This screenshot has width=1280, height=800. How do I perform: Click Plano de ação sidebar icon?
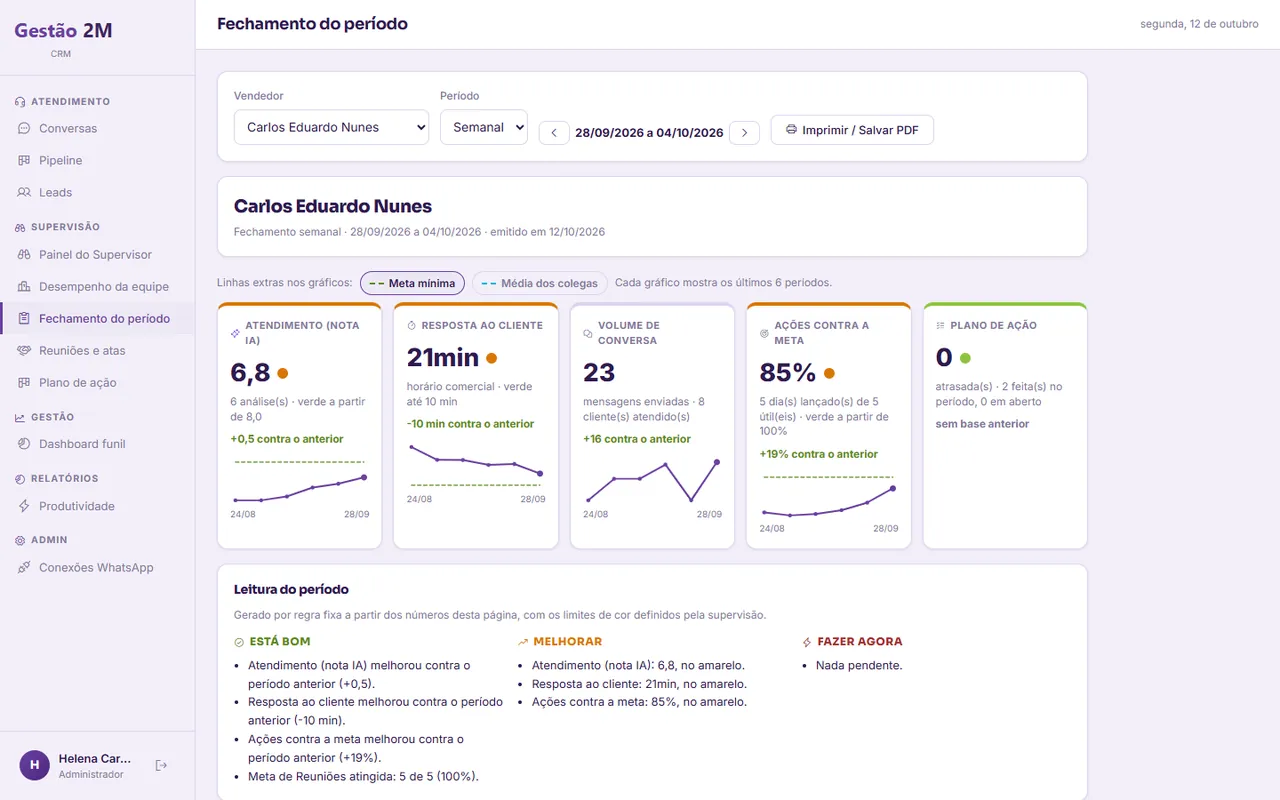click(24, 382)
